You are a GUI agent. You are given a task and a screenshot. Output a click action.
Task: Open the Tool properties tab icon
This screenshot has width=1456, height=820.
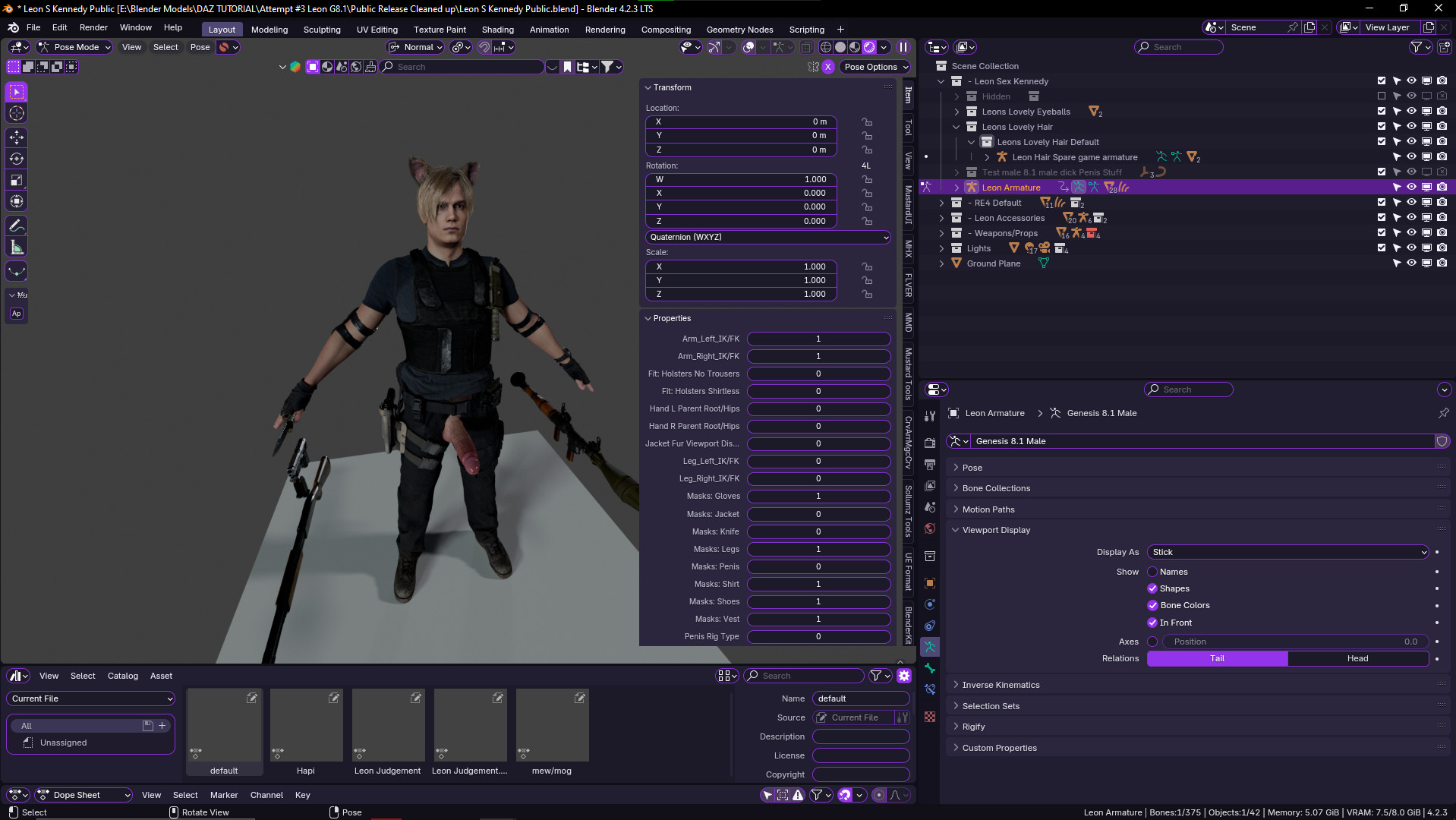(930, 416)
